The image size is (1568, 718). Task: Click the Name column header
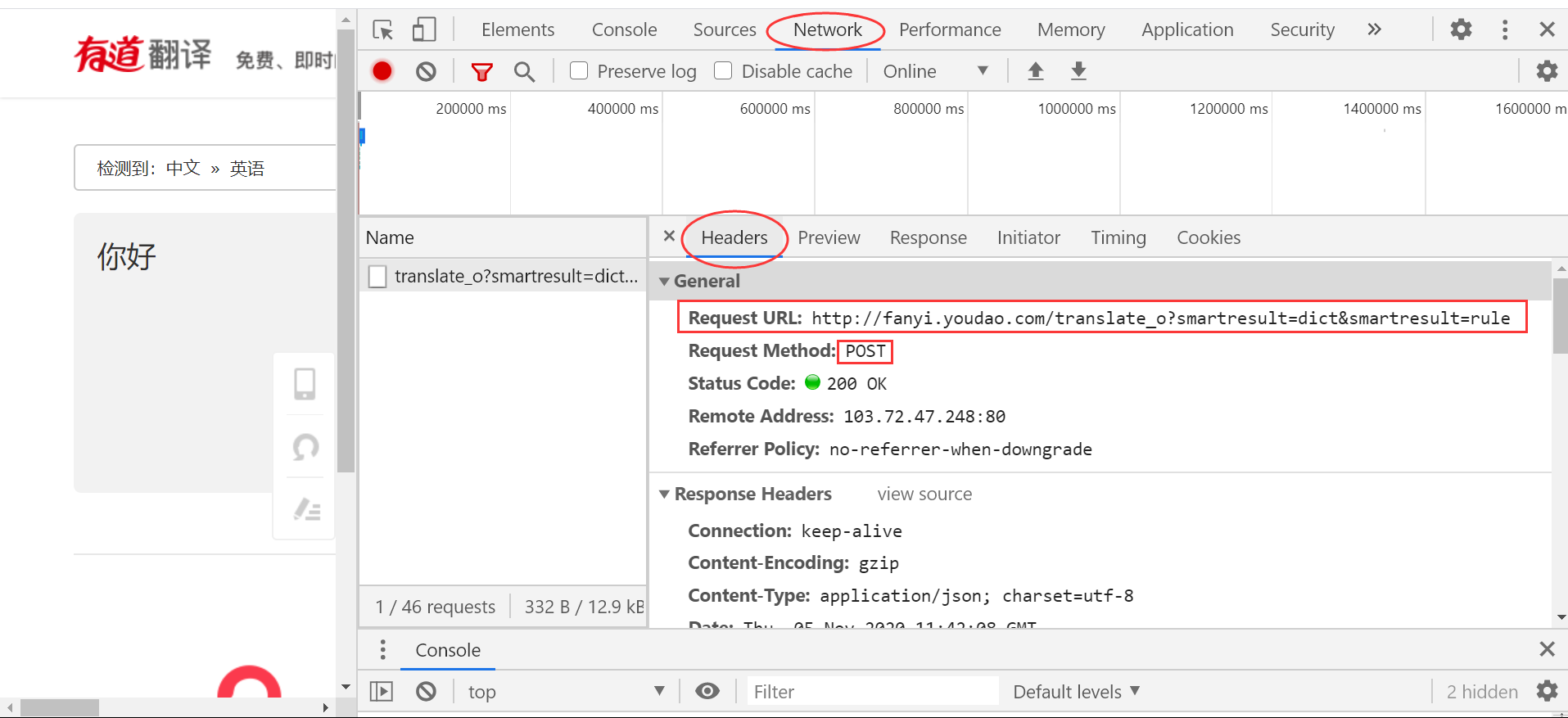pyautogui.click(x=503, y=237)
